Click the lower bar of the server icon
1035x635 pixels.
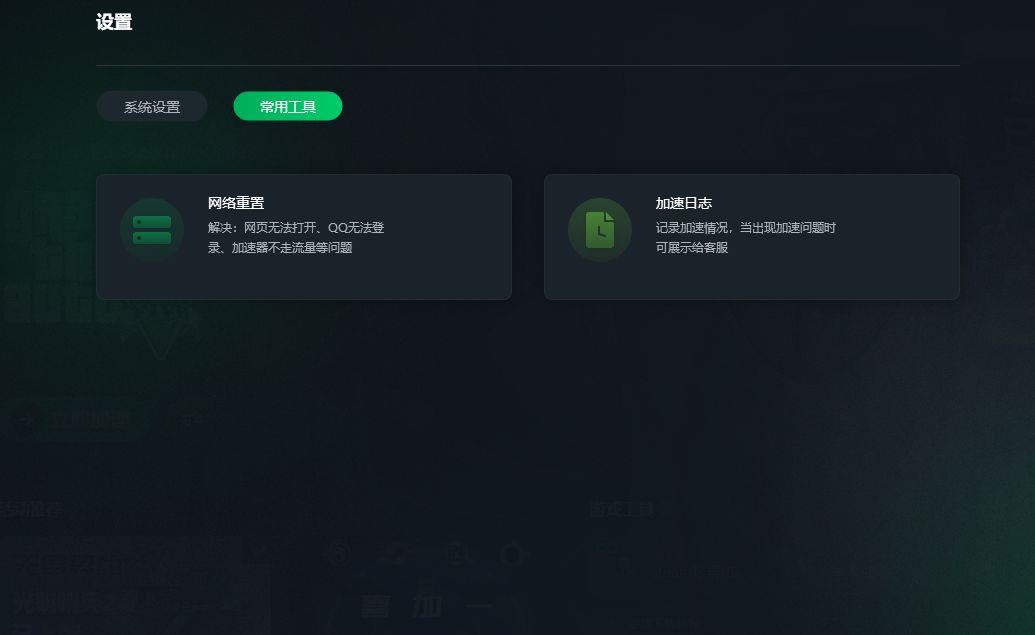click(x=152, y=238)
